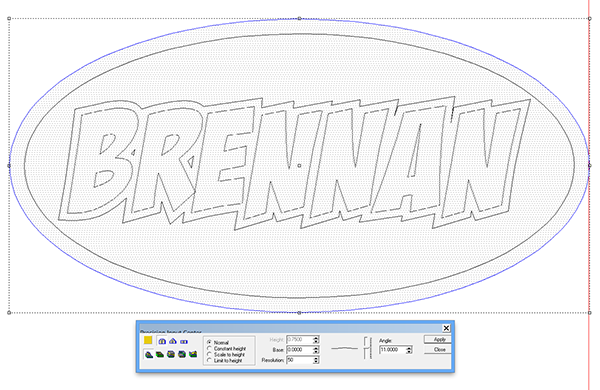Choose the second relief combine mode icon
This screenshot has width=600, height=390.
click(x=160, y=354)
